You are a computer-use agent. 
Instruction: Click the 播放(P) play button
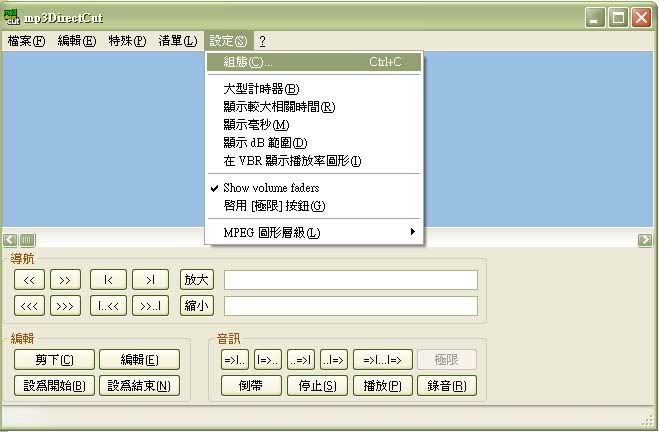382,385
